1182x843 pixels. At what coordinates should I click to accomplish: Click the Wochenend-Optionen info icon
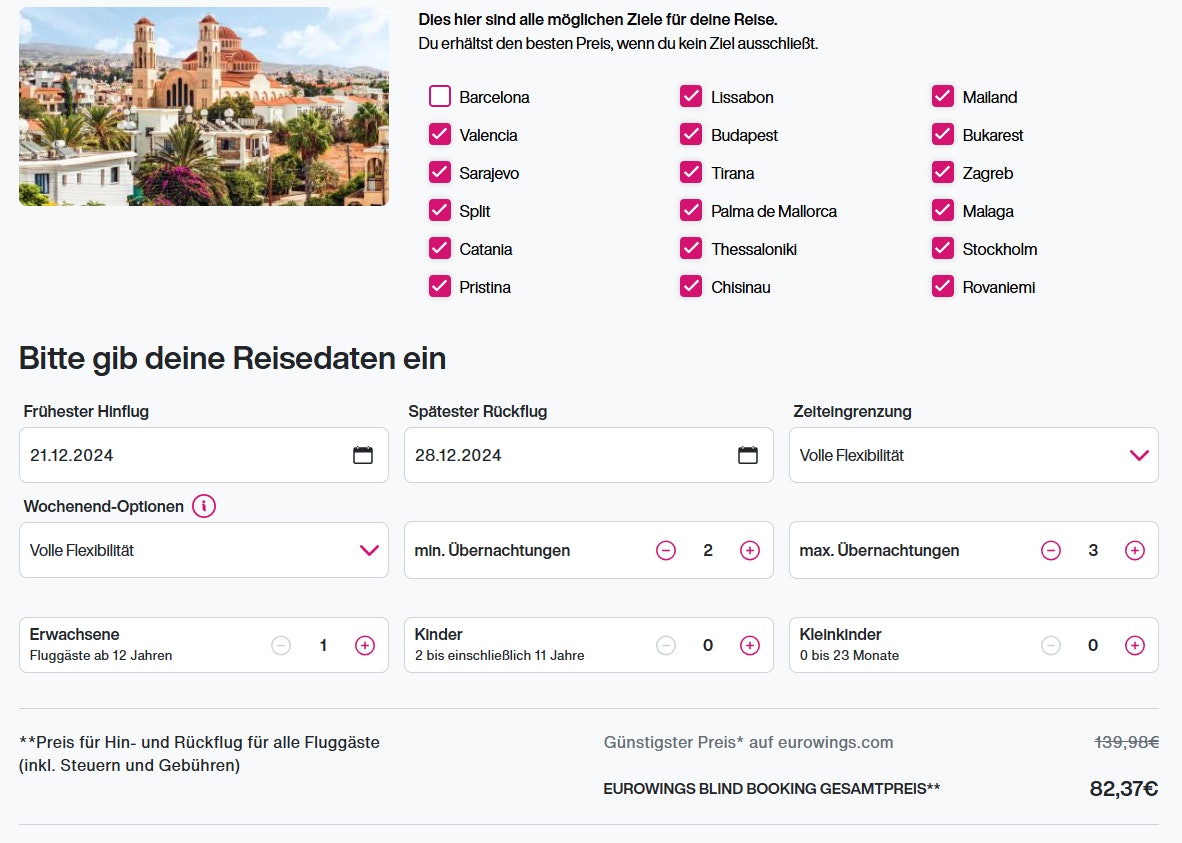[204, 506]
